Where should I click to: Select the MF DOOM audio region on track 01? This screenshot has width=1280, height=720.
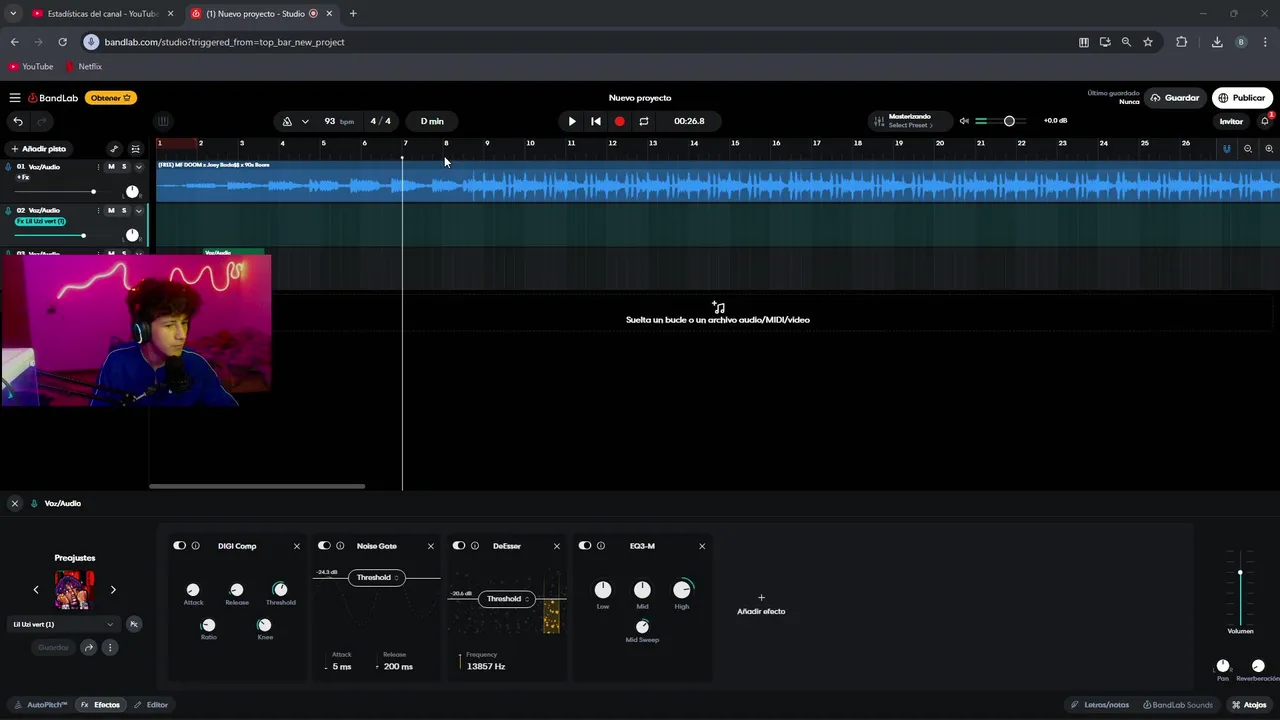718,180
